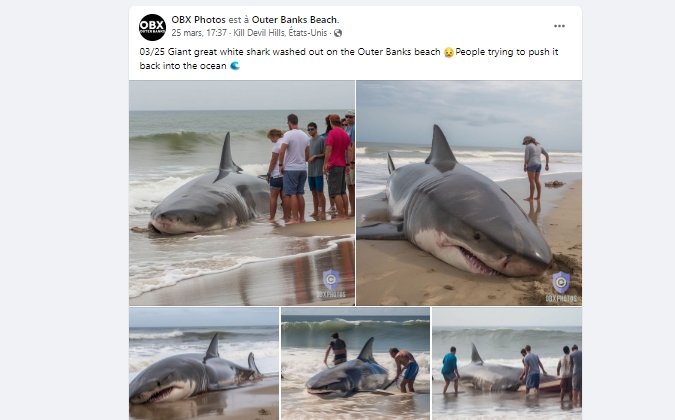Viewport: 675px width, 420px height.
Task: Click the public globe privacy icon
Action: tap(338, 33)
